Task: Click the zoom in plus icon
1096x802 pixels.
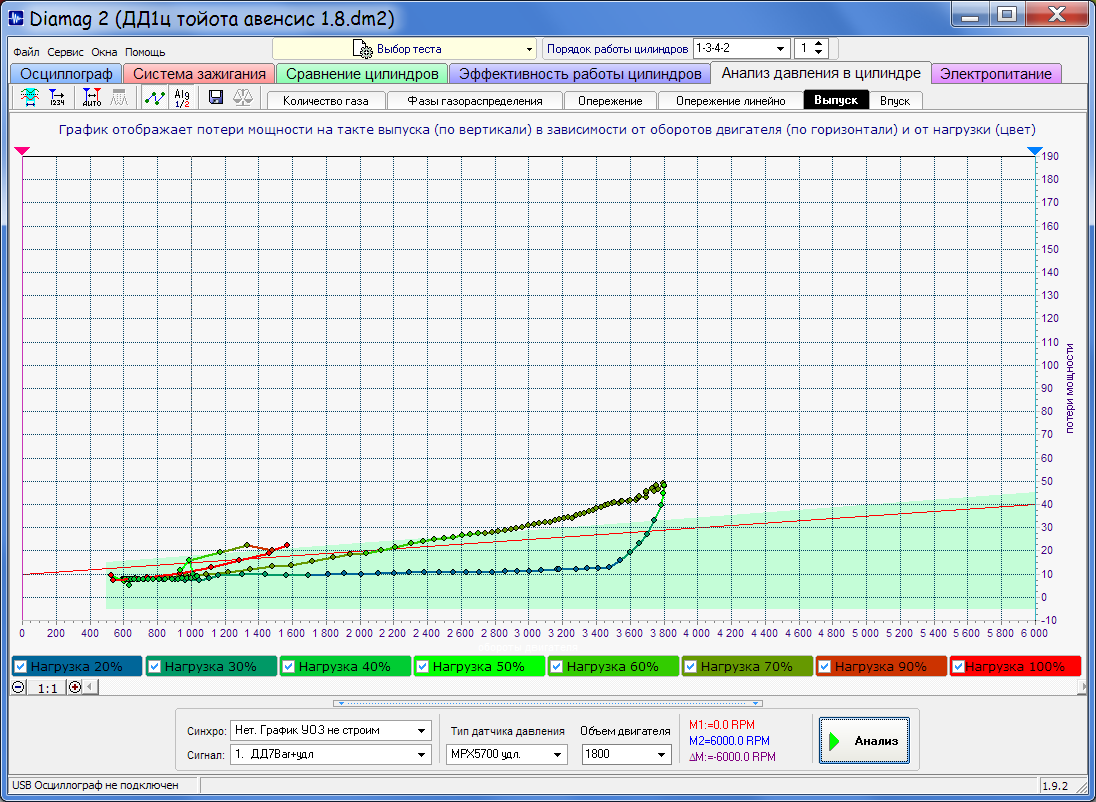Action: 74,687
